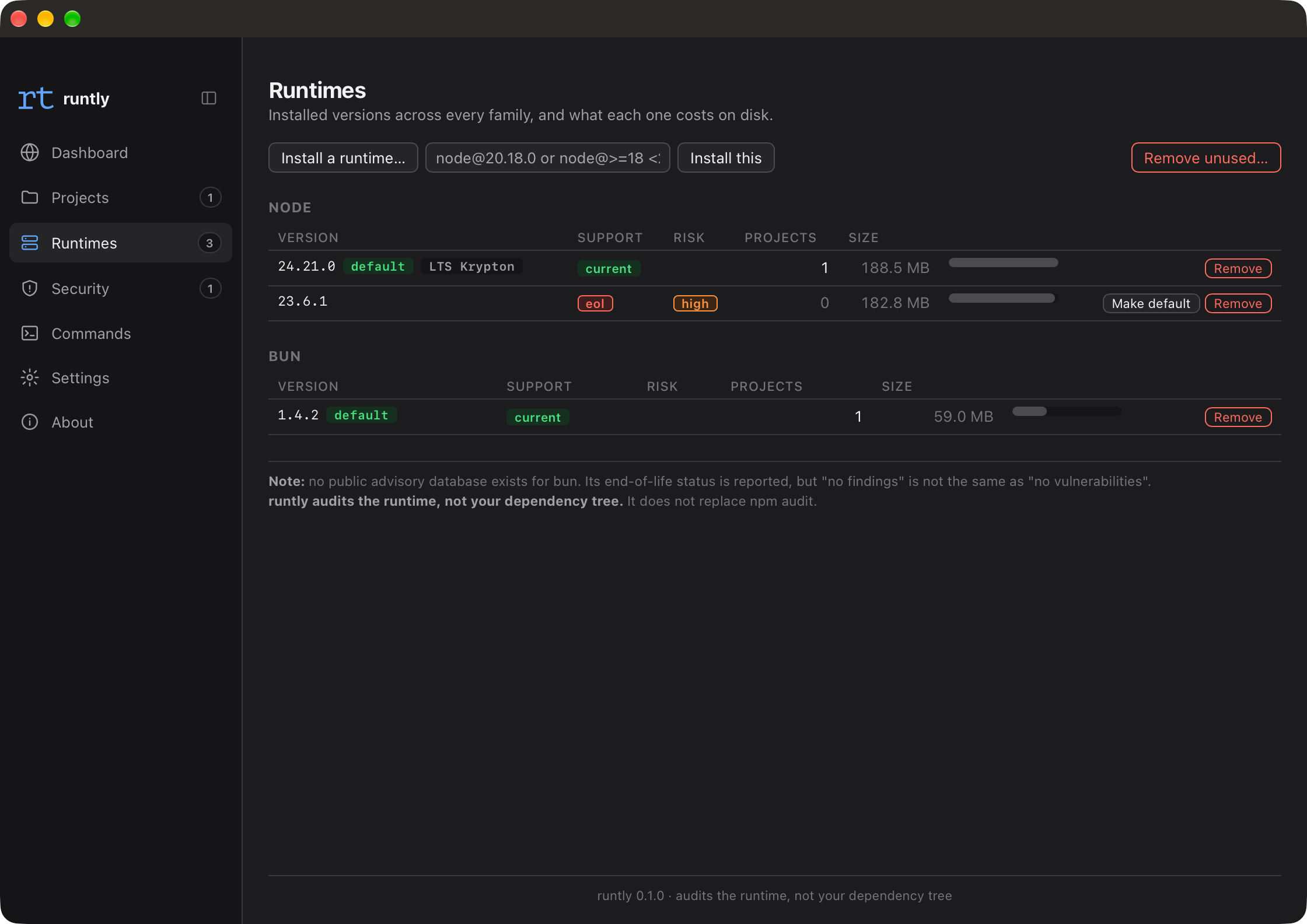This screenshot has height=924, width=1307.
Task: Click the Dashboard globe icon
Action: pos(30,152)
